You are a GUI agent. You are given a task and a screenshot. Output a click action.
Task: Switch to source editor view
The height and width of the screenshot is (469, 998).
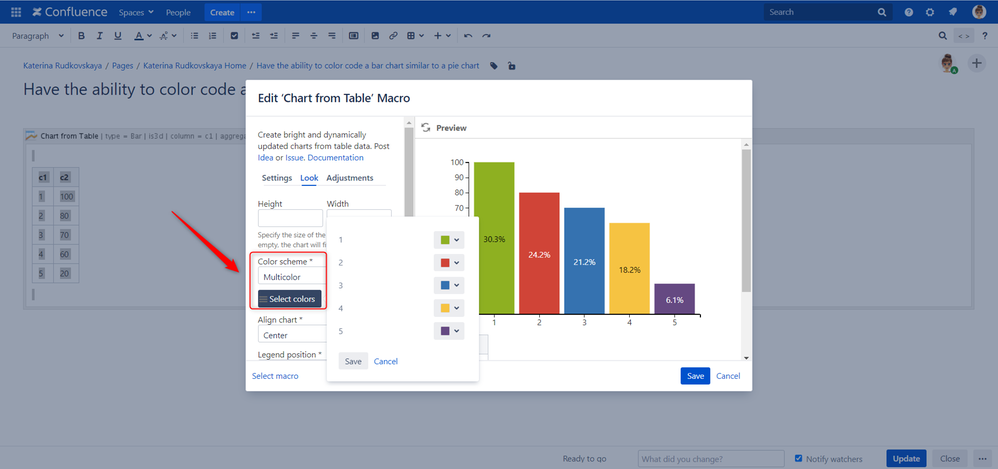click(x=964, y=36)
